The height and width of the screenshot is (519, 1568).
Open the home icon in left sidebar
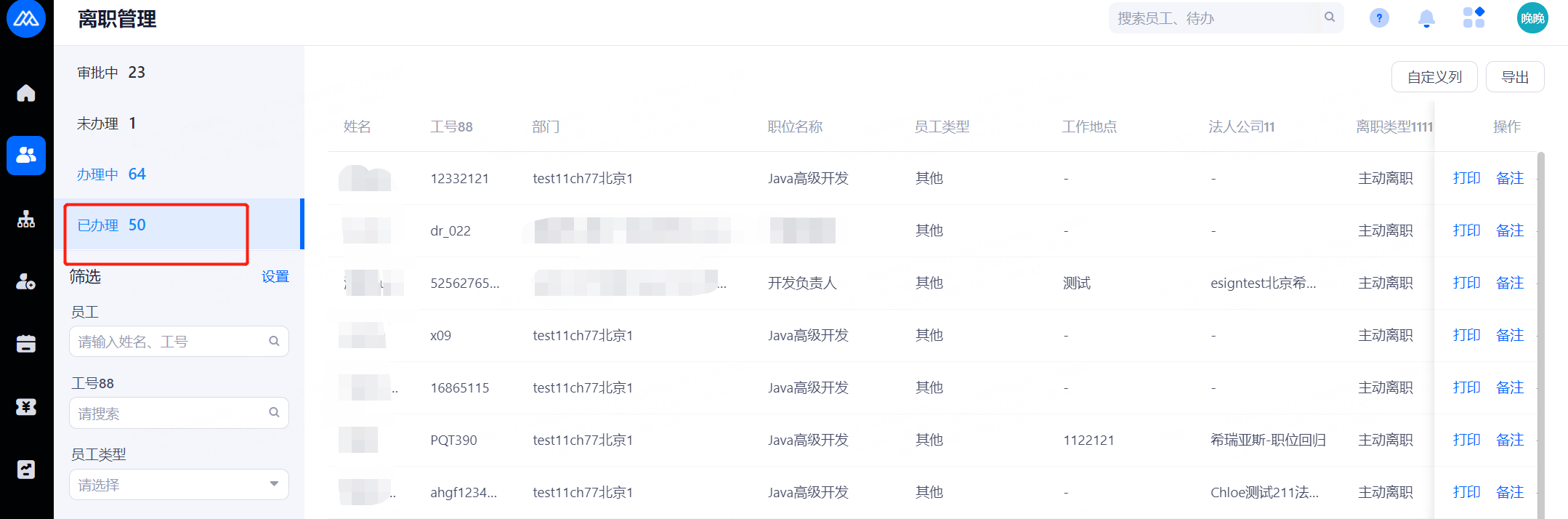tap(26, 93)
